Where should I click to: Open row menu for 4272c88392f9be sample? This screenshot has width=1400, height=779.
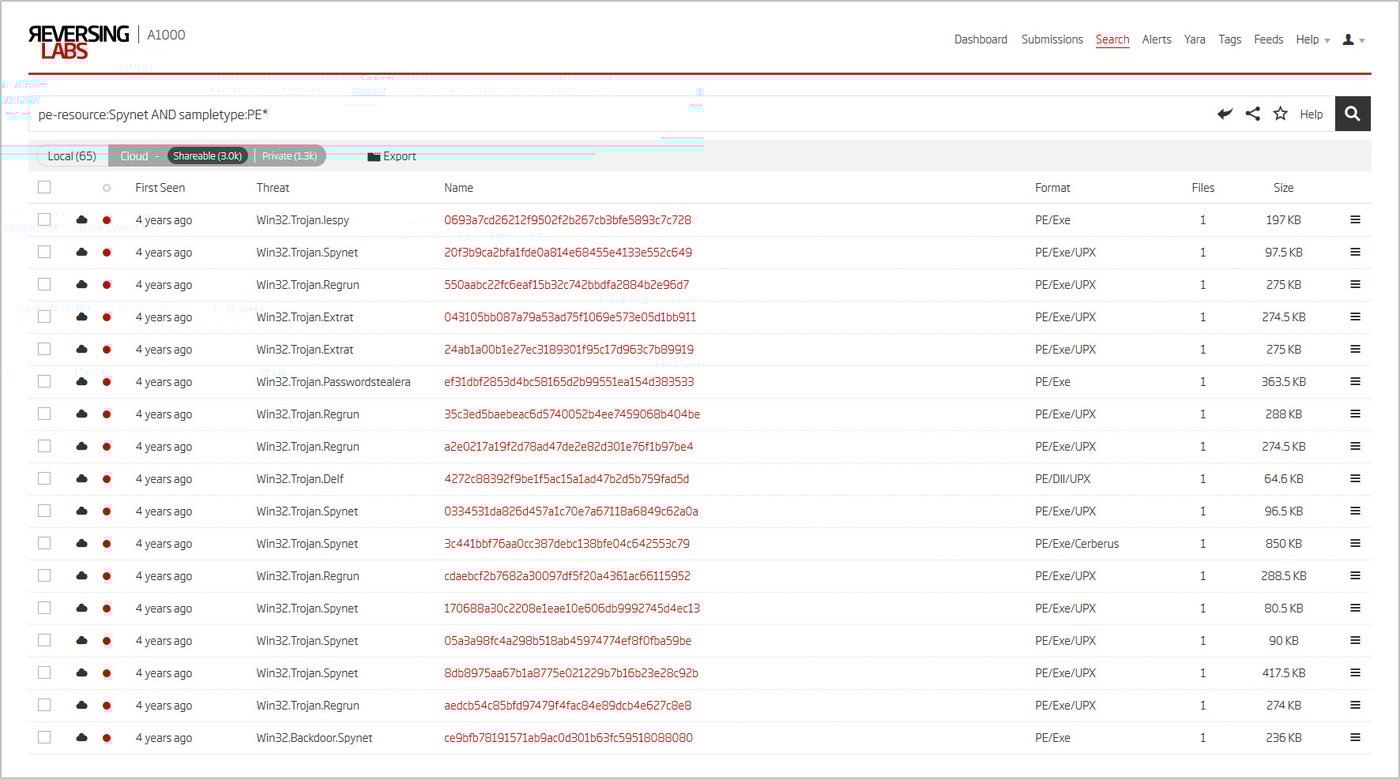1355,478
